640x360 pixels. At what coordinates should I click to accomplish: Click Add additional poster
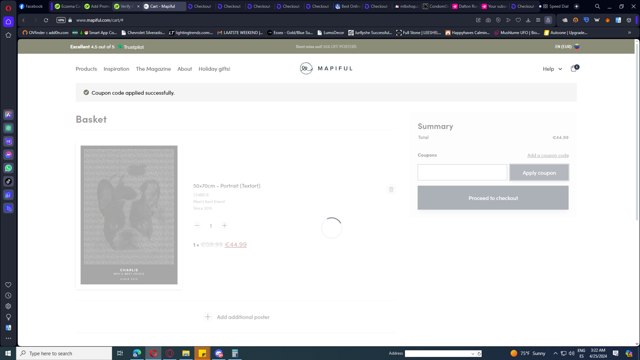[237, 317]
